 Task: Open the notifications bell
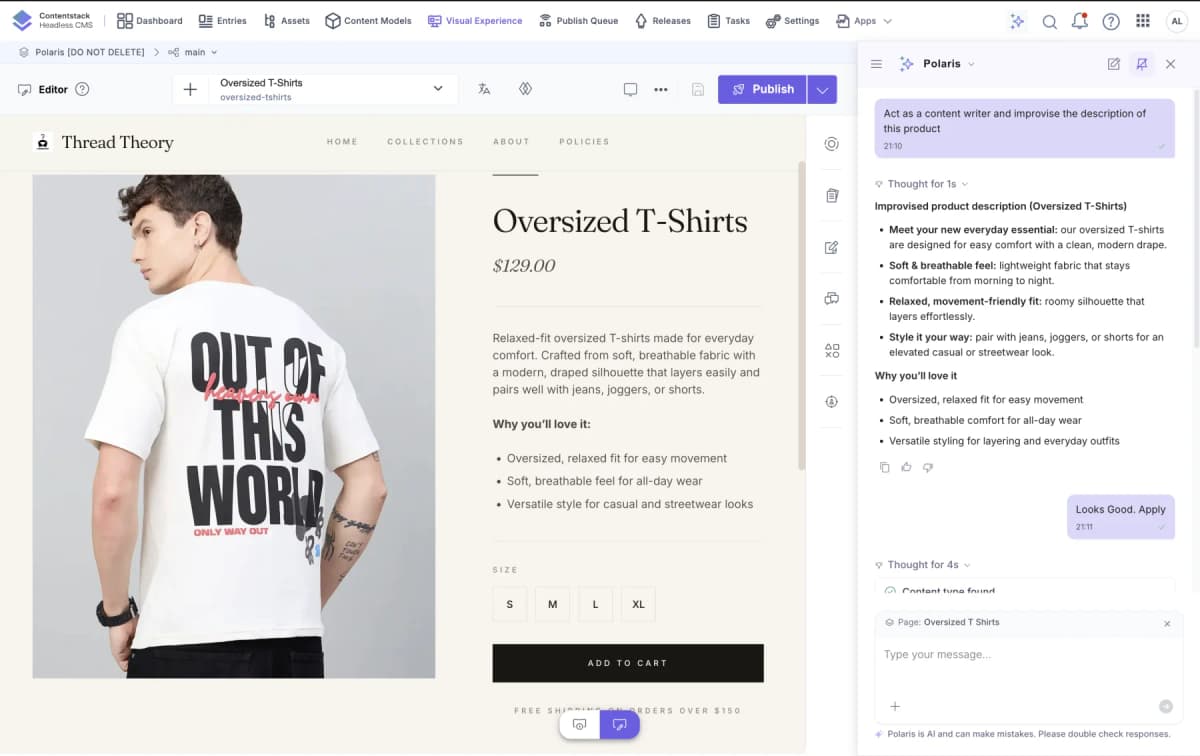click(x=1080, y=21)
